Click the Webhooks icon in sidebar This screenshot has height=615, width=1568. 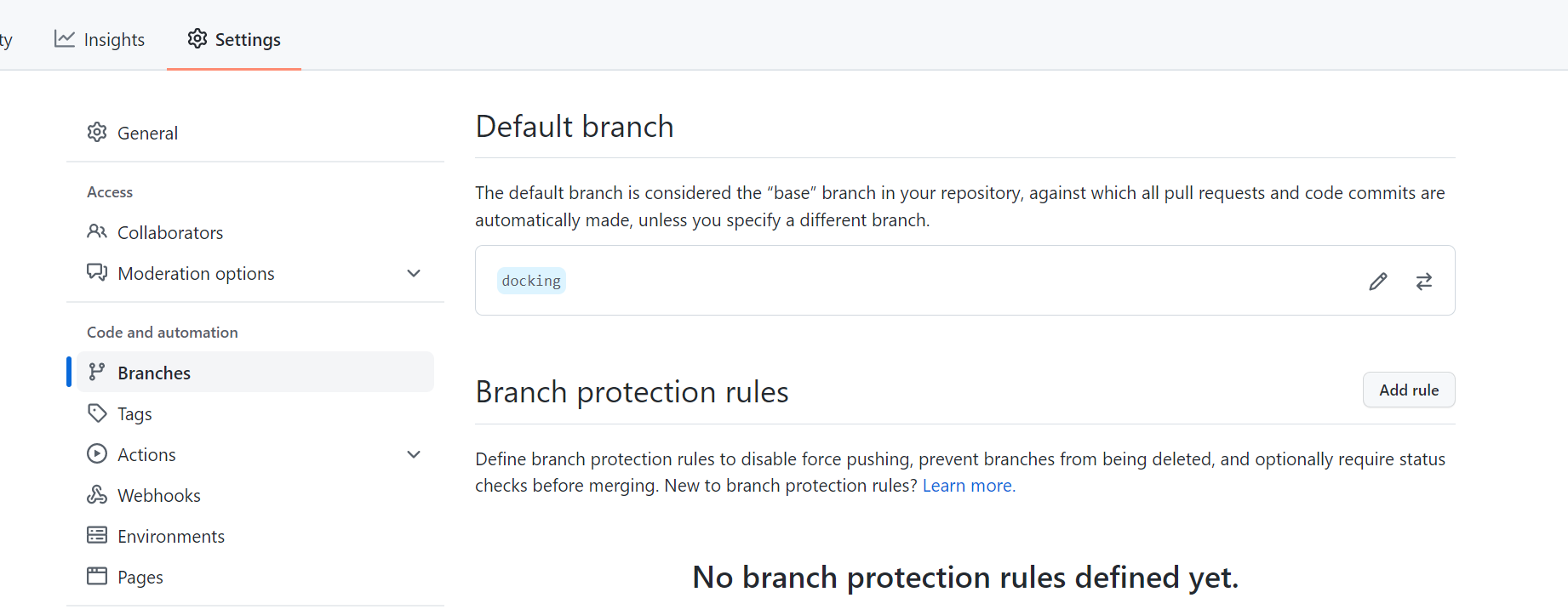tap(97, 494)
